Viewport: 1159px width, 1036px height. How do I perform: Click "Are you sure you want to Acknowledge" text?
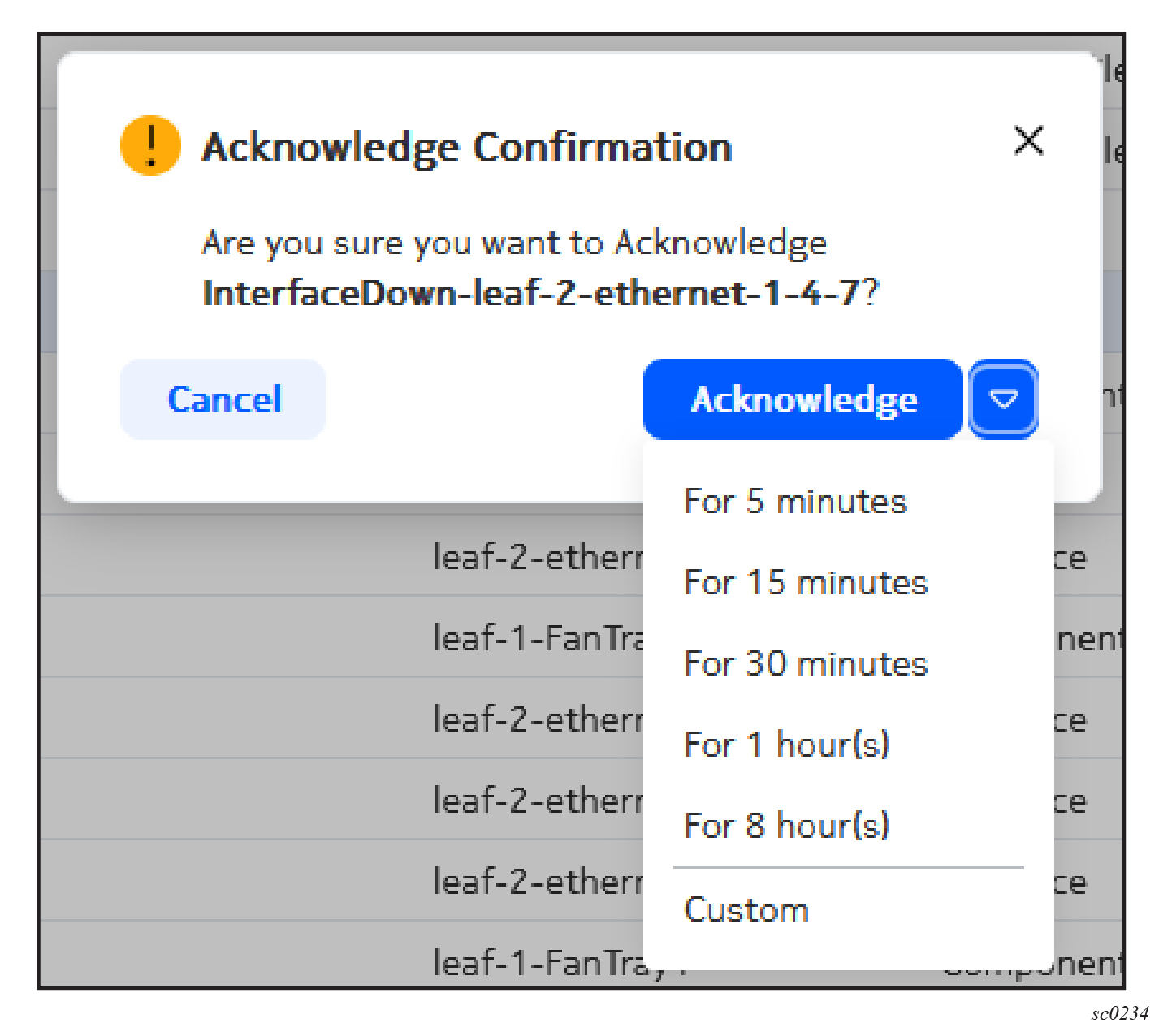tap(514, 243)
